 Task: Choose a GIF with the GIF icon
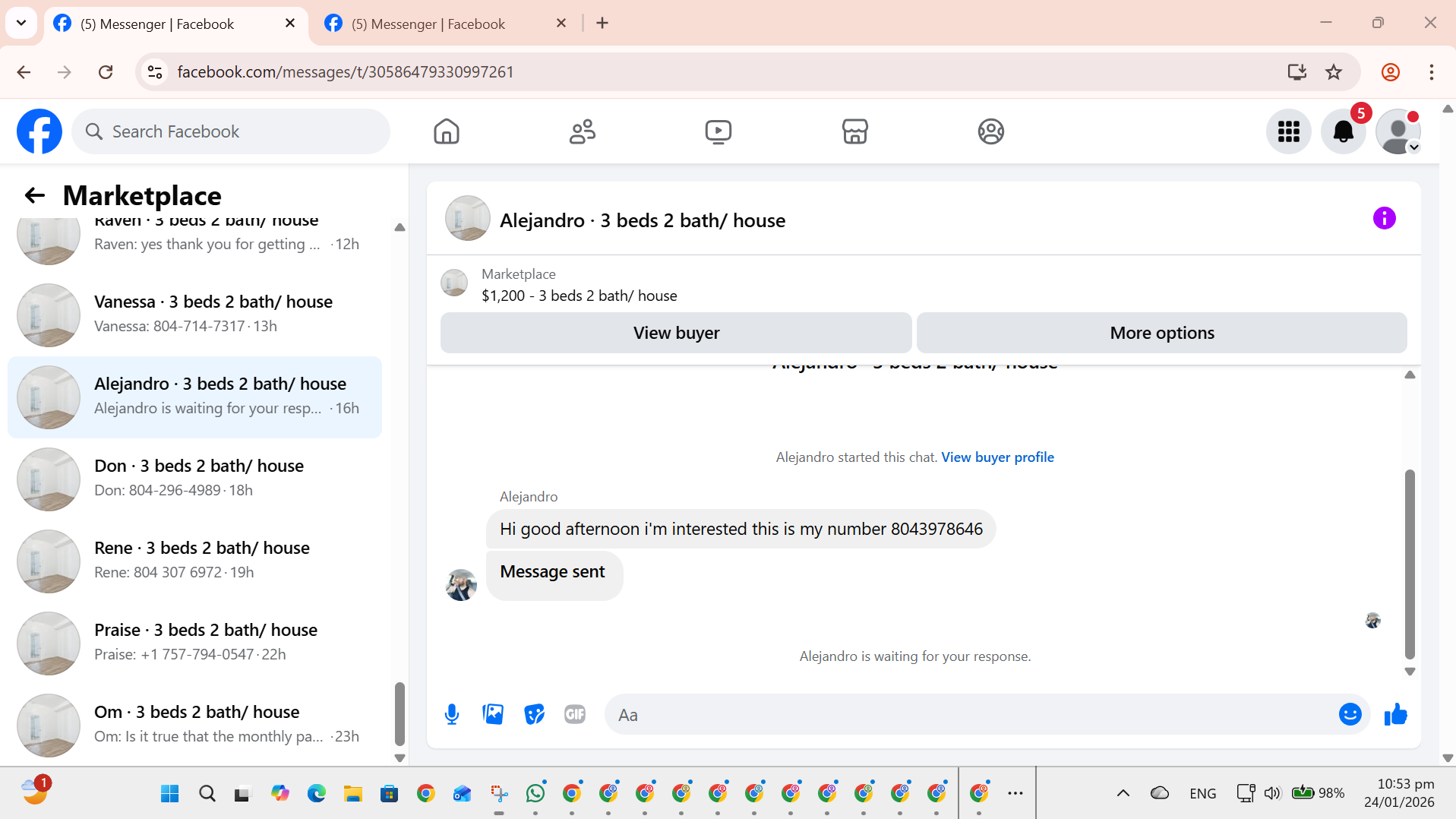575,714
